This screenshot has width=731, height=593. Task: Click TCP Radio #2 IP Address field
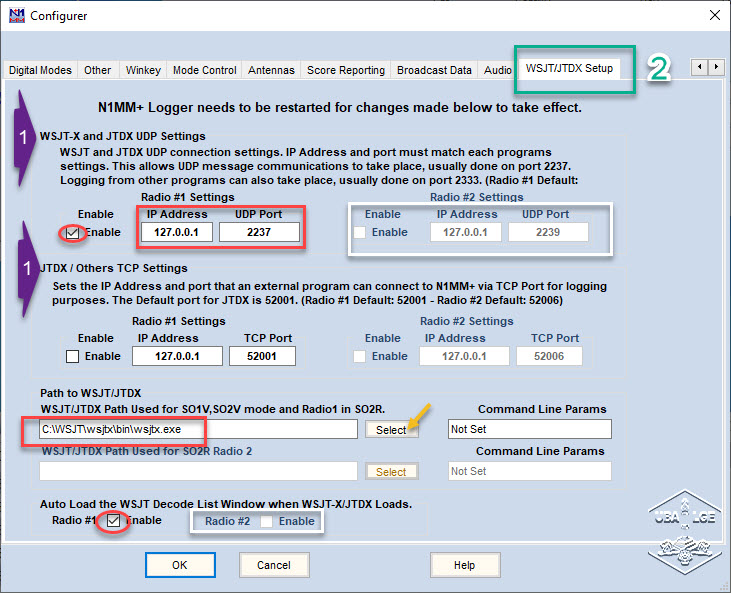[464, 356]
